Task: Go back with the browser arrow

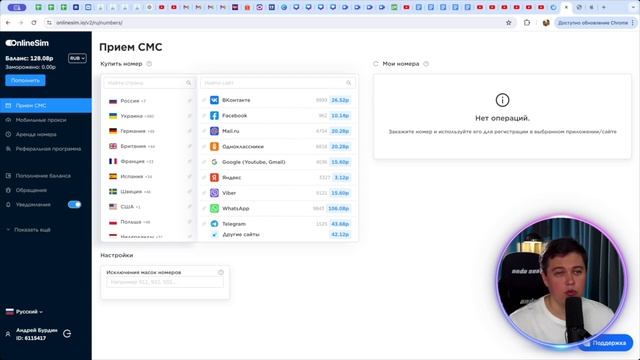Action: point(8,23)
